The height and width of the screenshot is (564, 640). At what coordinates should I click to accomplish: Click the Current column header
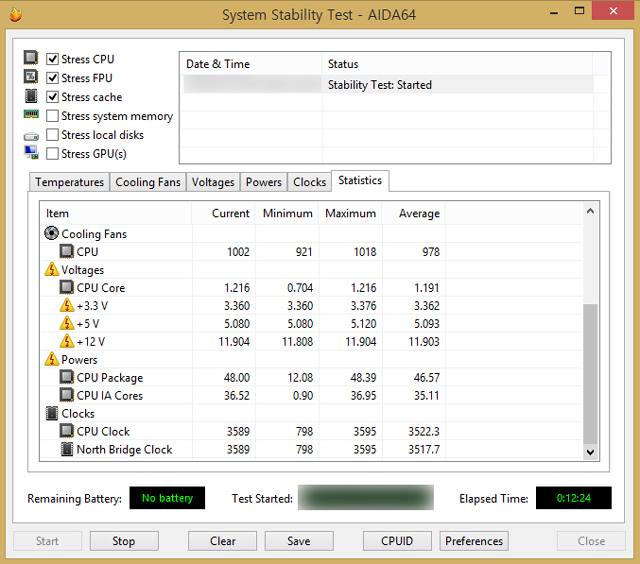[x=223, y=213]
